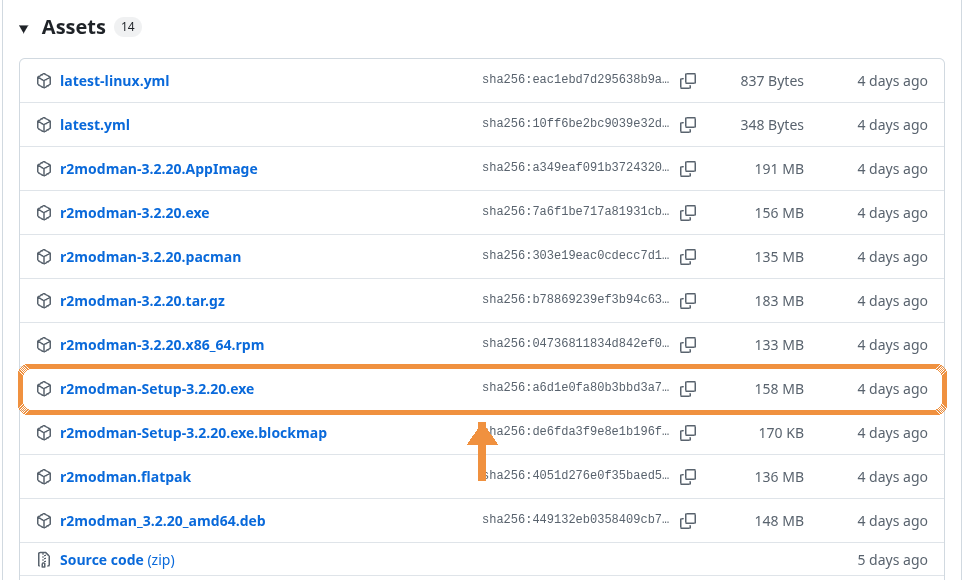Download r2modman-3.2.20.pacman package
Viewport: 970px width, 580px height.
pyautogui.click(x=150, y=257)
